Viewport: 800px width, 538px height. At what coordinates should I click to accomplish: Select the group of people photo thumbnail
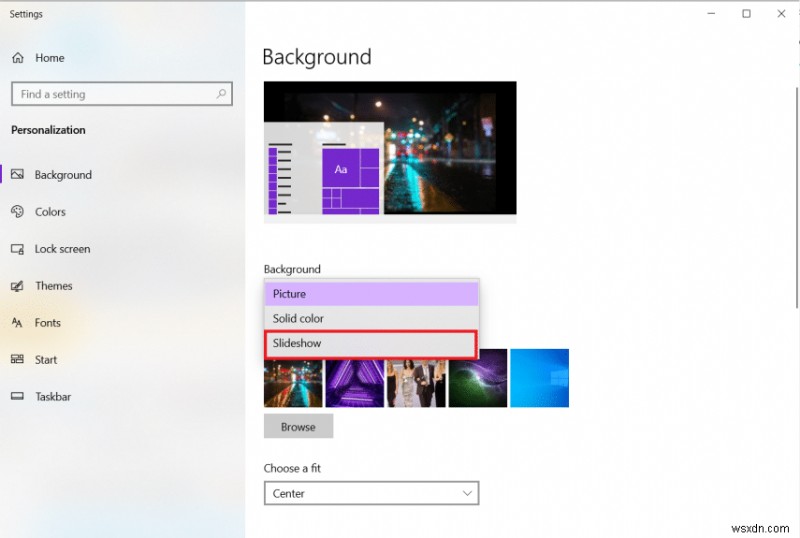[x=416, y=383]
